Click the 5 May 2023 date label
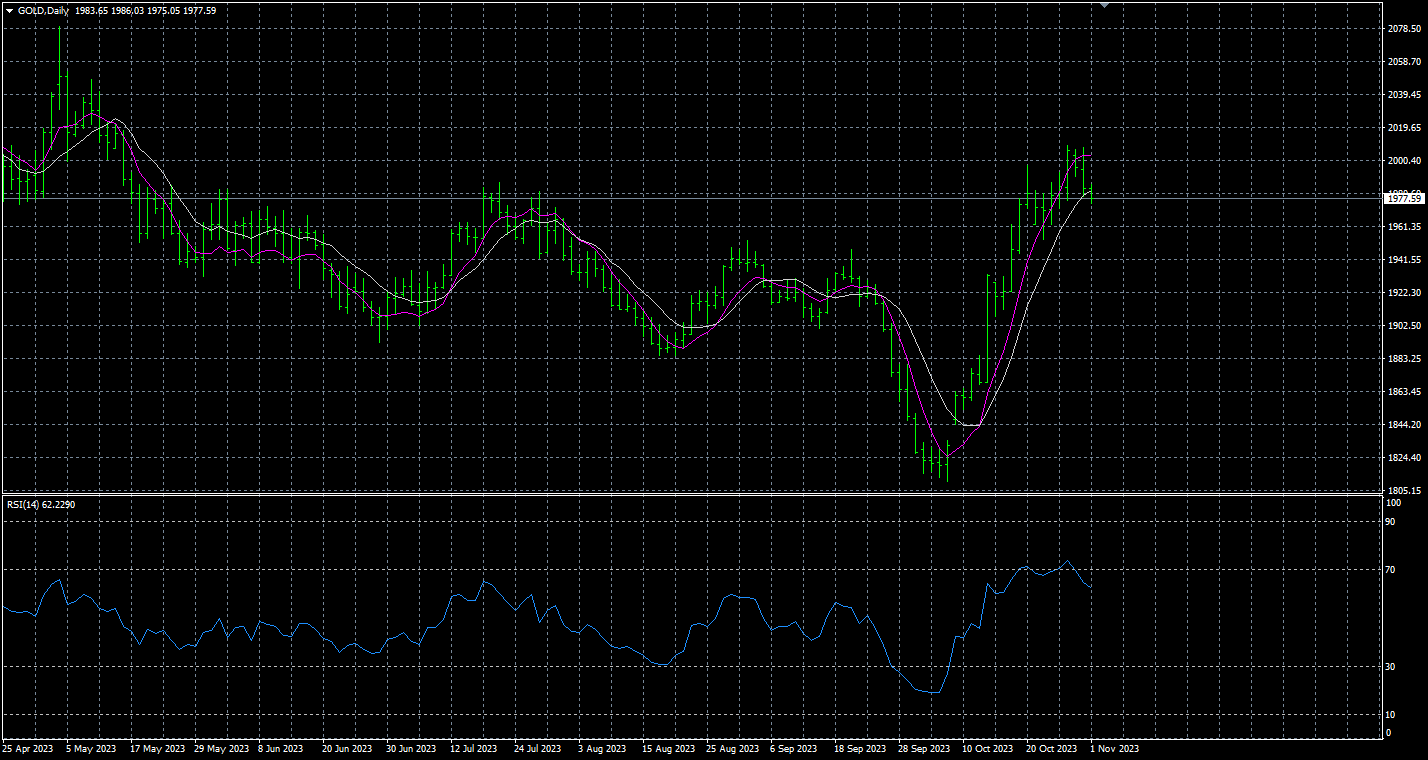Viewport: 1428px width, 760px height. tap(91, 748)
